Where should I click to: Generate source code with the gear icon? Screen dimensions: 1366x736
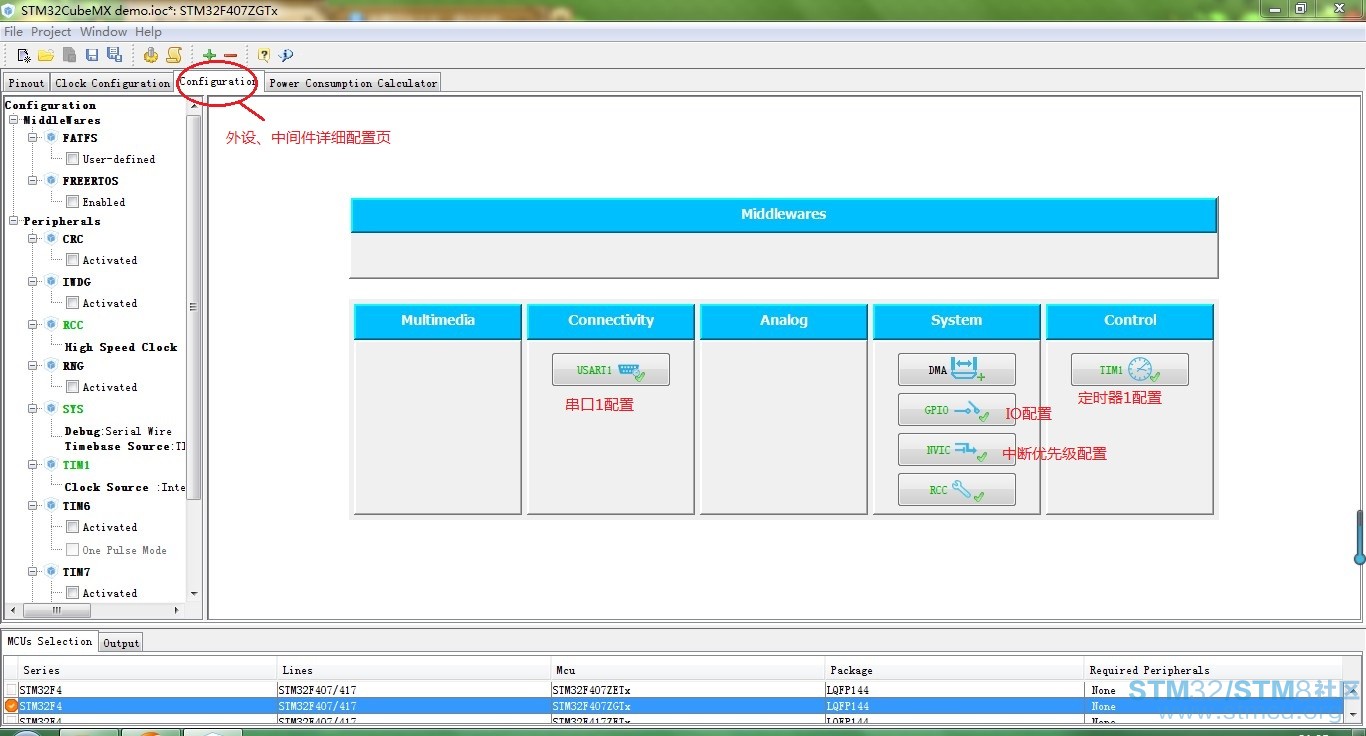pos(151,56)
